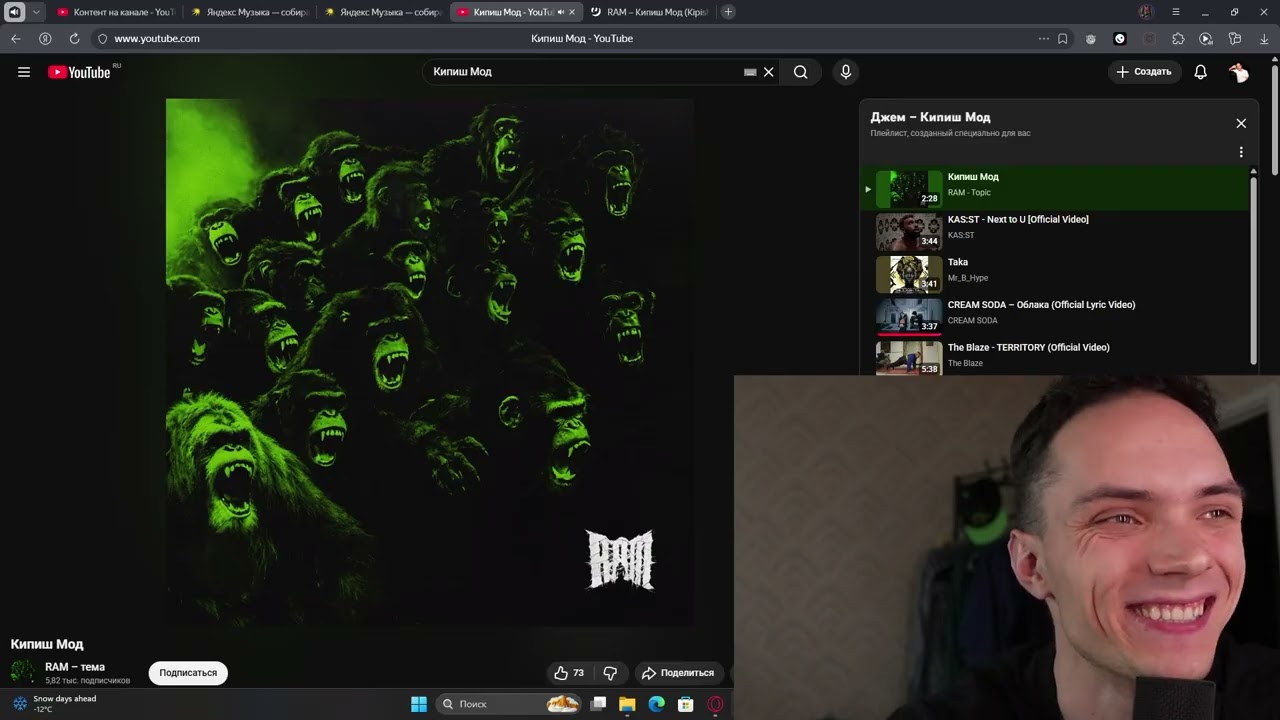Viewport: 1280px width, 720px height.
Task: Open browser downloads arrow
Action: pyautogui.click(x=1264, y=39)
